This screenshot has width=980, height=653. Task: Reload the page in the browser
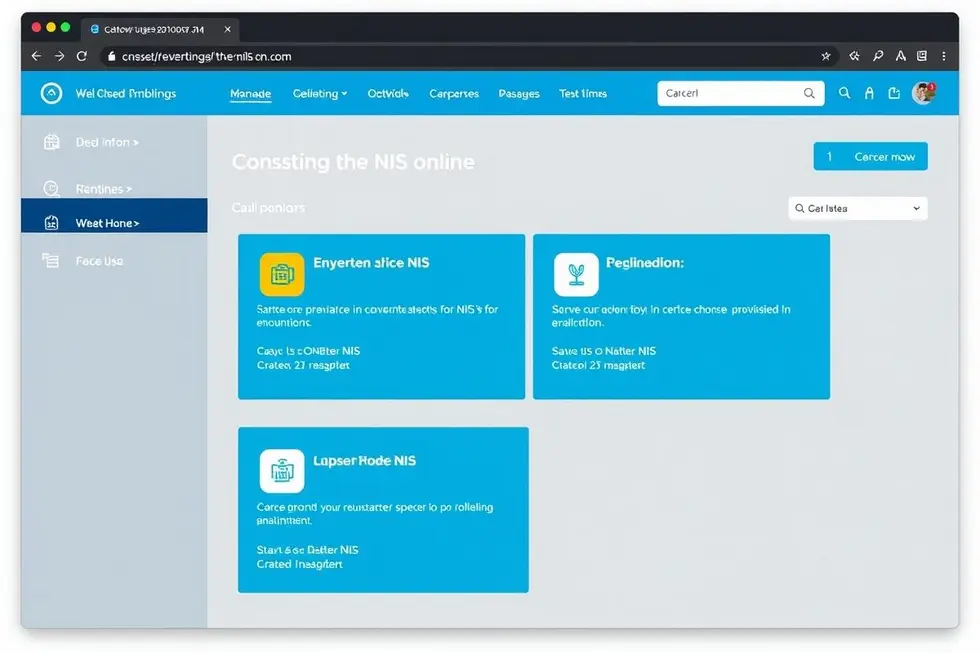click(82, 57)
